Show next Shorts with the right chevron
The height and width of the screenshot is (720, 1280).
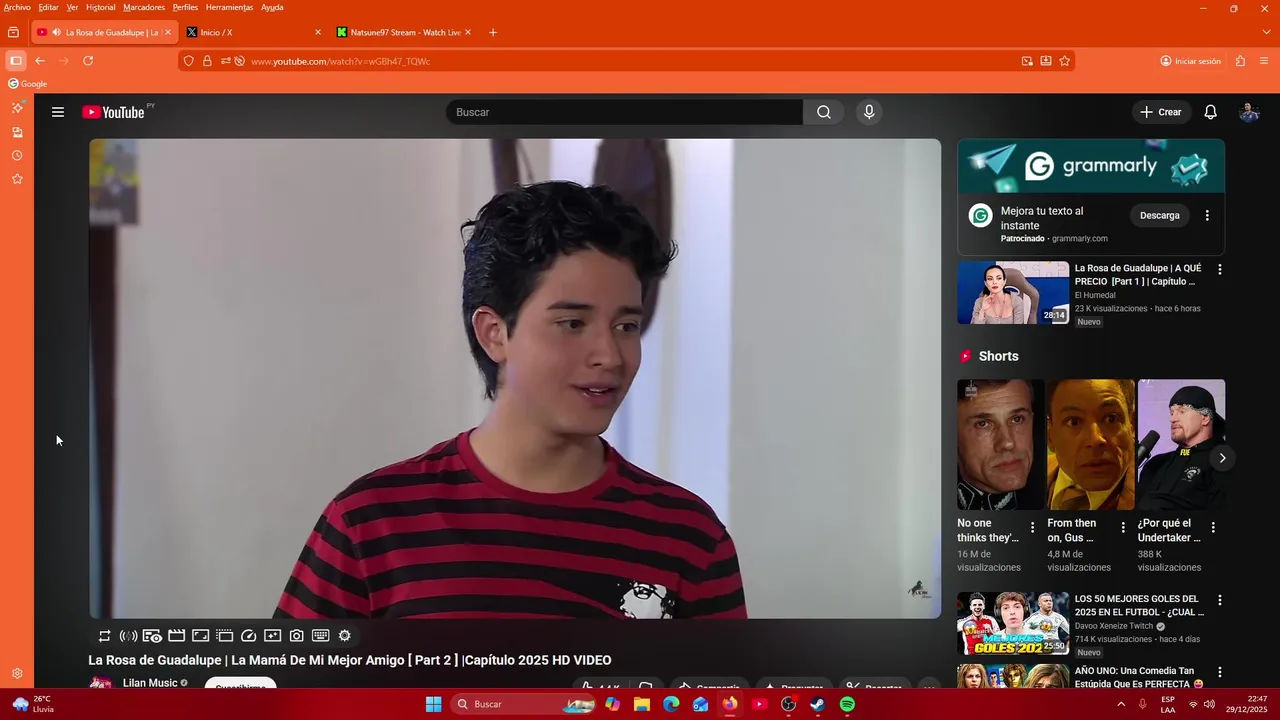1222,458
